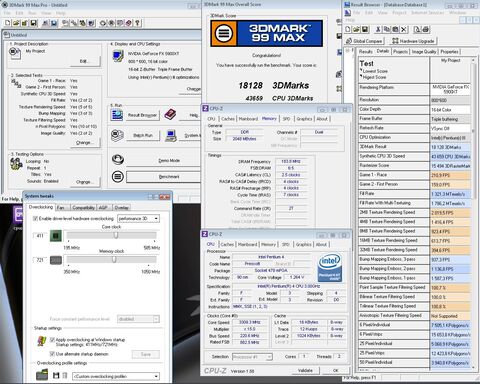Click New document icon in Result Browser toolbar
This screenshot has height=384, width=480.
point(348,29)
